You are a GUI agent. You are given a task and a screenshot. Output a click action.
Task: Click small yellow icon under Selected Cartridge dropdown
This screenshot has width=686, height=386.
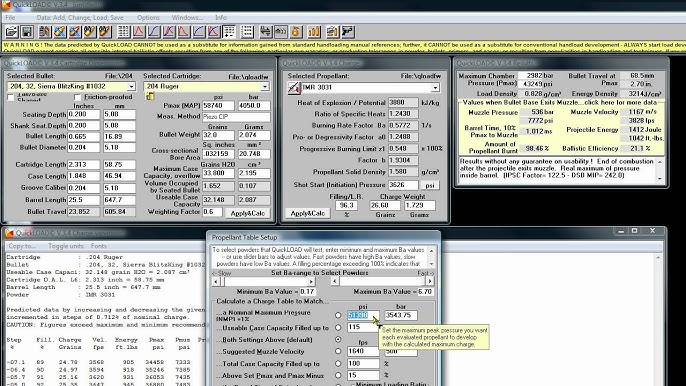point(150,96)
